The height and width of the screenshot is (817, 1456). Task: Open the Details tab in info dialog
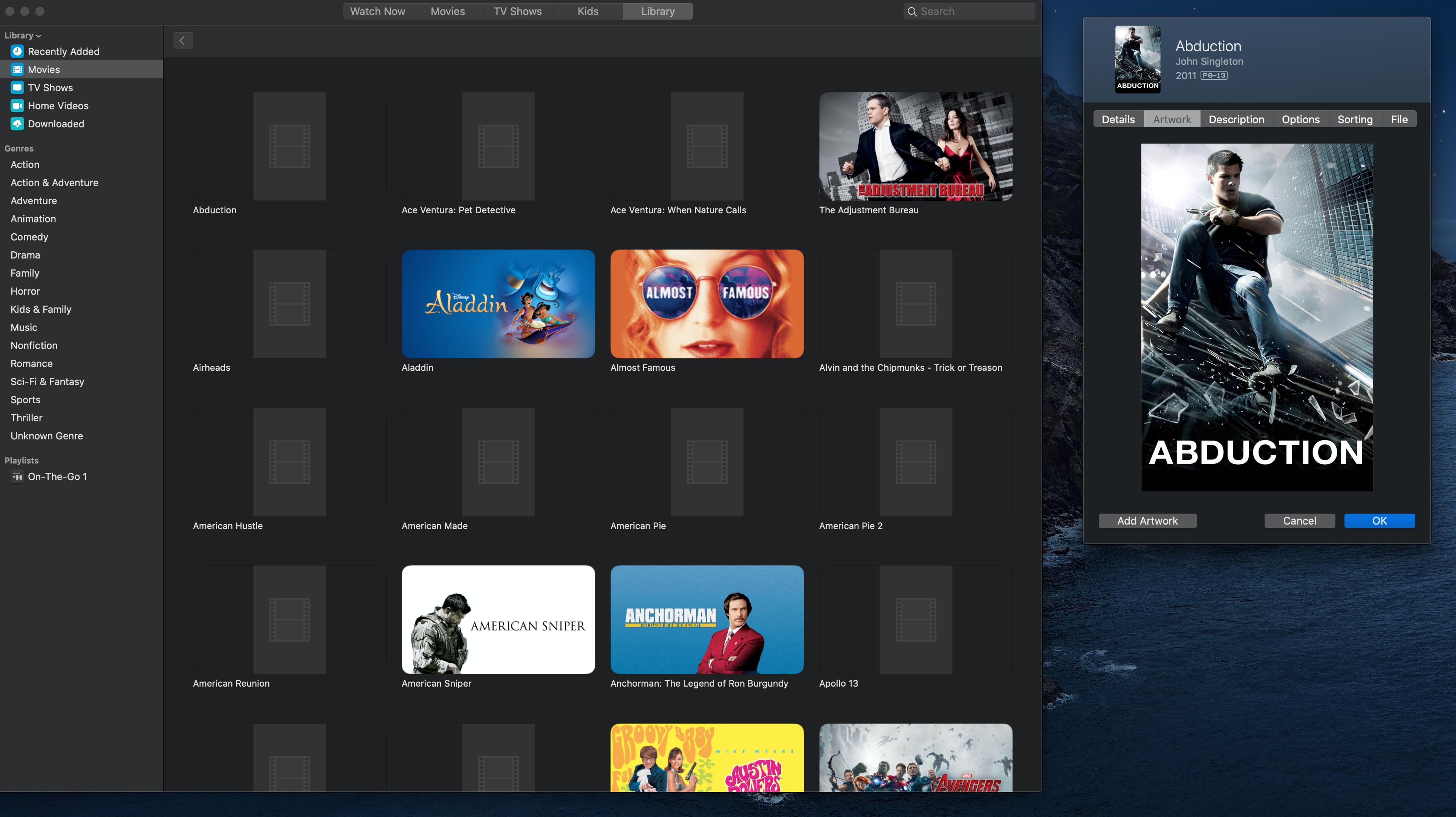pyautogui.click(x=1118, y=119)
